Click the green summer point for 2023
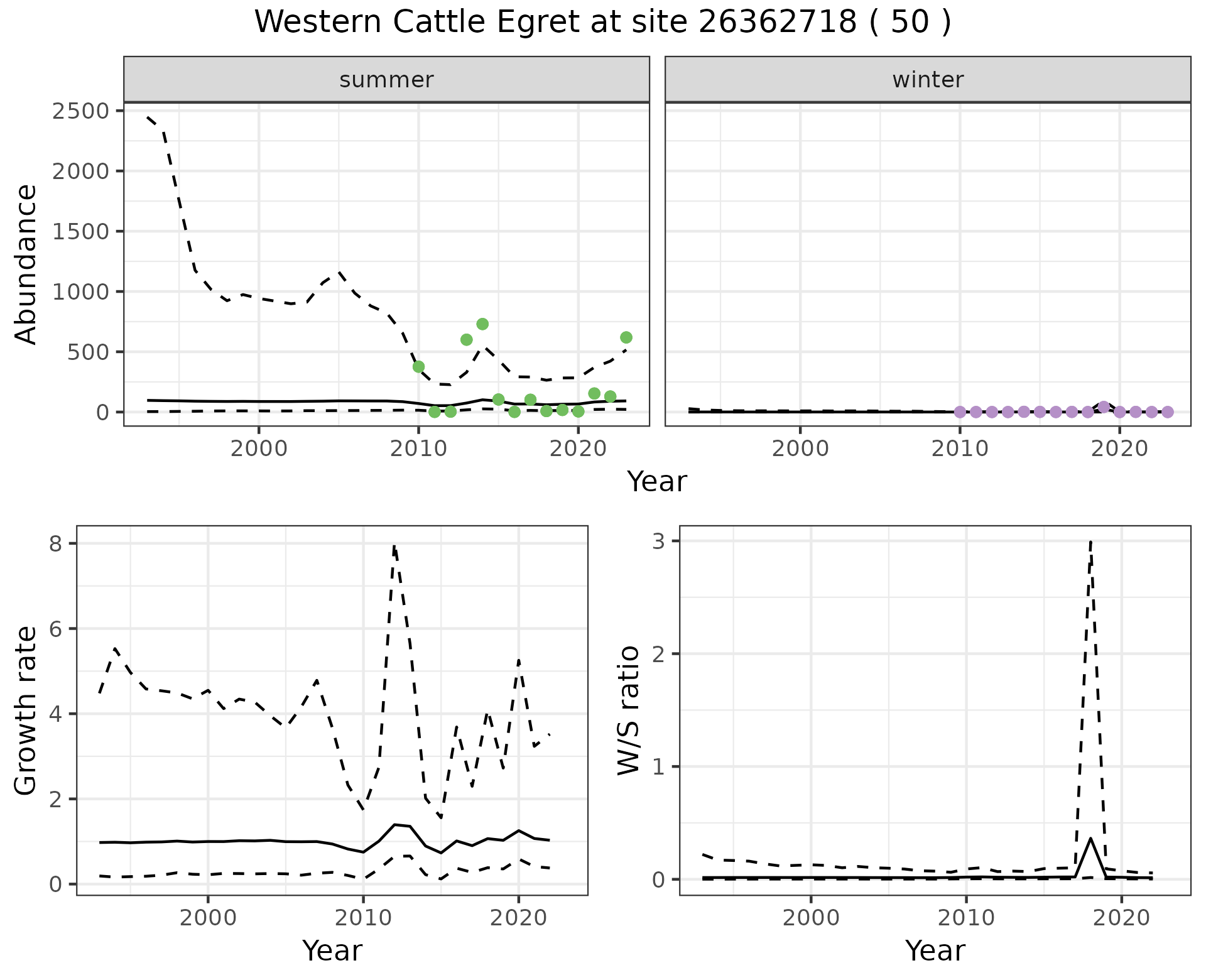Screen dimensions: 1206x980 point(626,337)
